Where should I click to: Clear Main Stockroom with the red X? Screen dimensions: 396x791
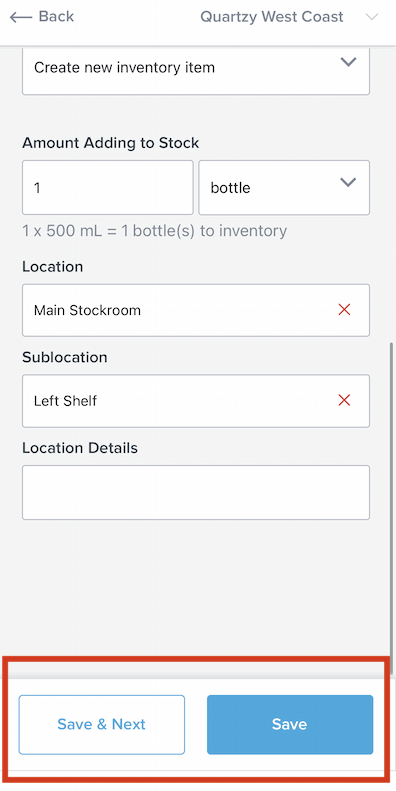point(345,310)
